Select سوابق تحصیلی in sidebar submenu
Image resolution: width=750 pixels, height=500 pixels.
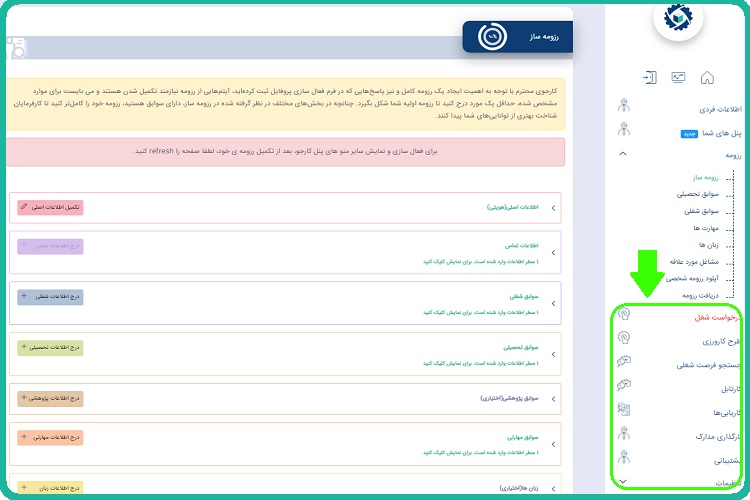(x=697, y=194)
